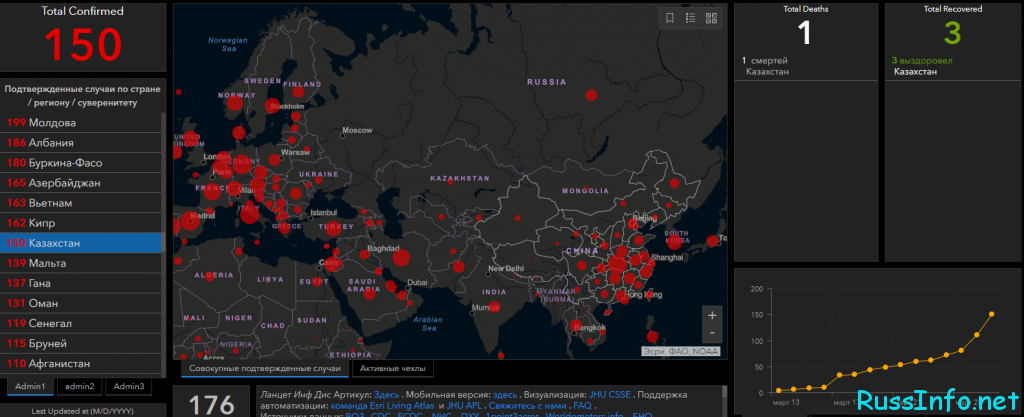This screenshot has width=1024, height=417.
Task: Click the Эсри, ФАО, NOAA attribution
Action: coord(679,351)
